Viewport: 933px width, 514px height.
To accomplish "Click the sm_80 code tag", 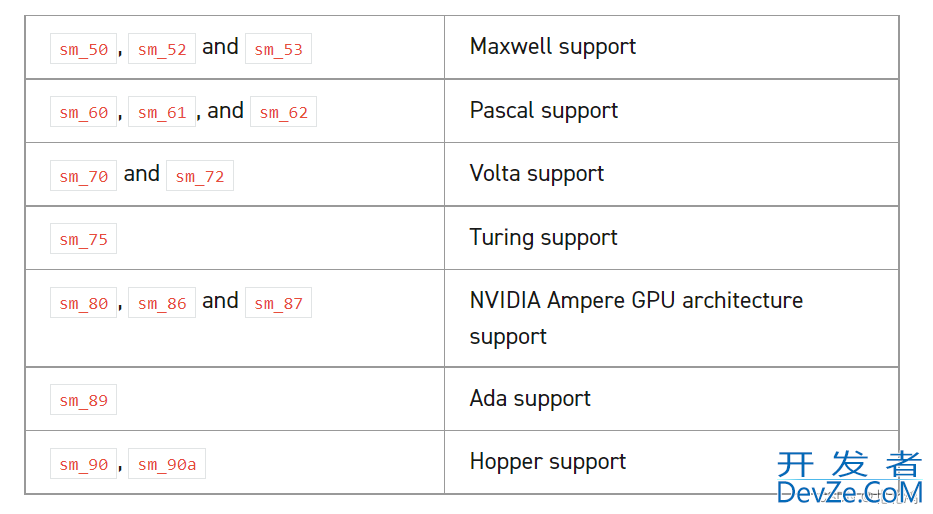I will (x=83, y=303).
